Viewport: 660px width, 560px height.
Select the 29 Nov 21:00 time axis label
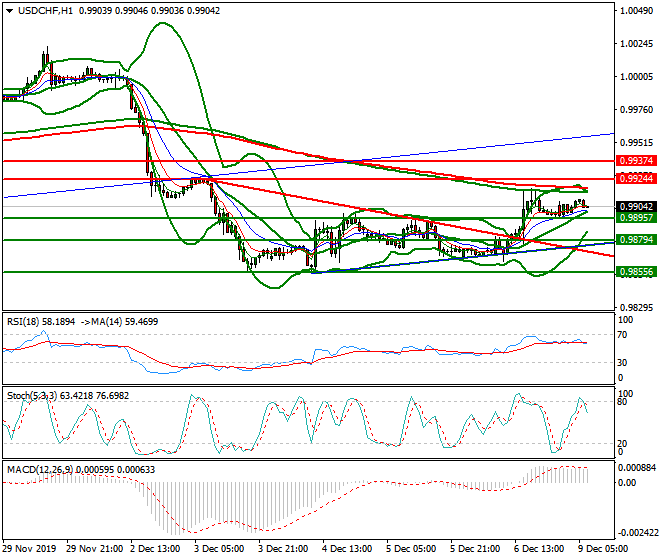tap(95, 549)
